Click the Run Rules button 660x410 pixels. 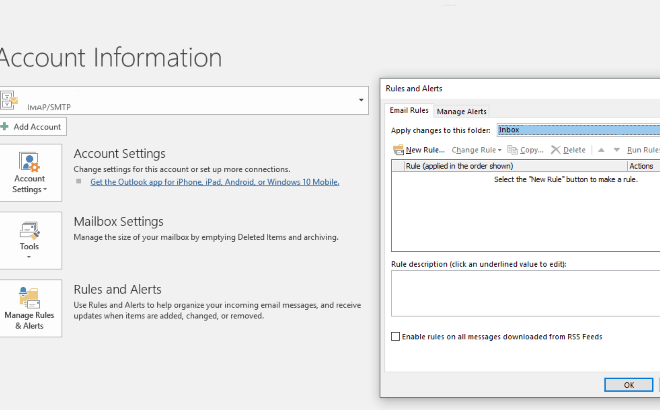point(644,150)
